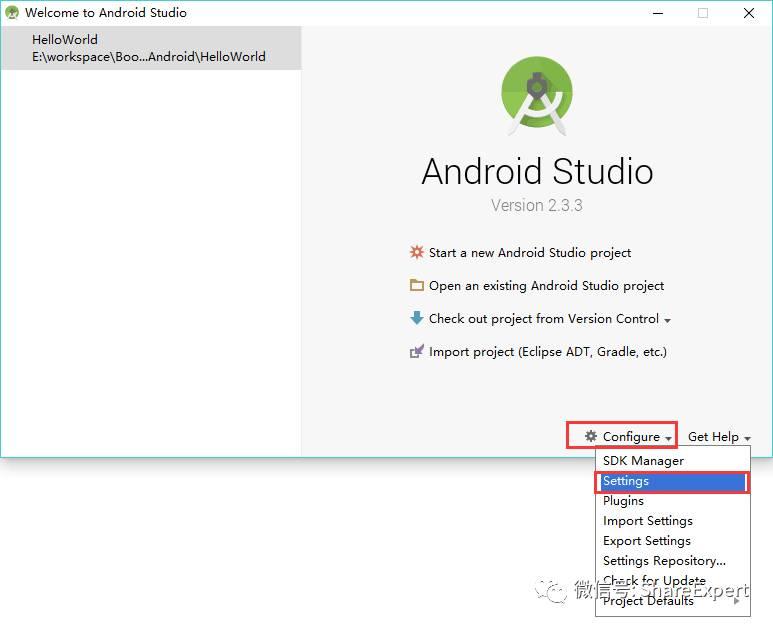This screenshot has height=625, width=773.
Task: Open an existing Android Studio project
Action: [x=546, y=286]
